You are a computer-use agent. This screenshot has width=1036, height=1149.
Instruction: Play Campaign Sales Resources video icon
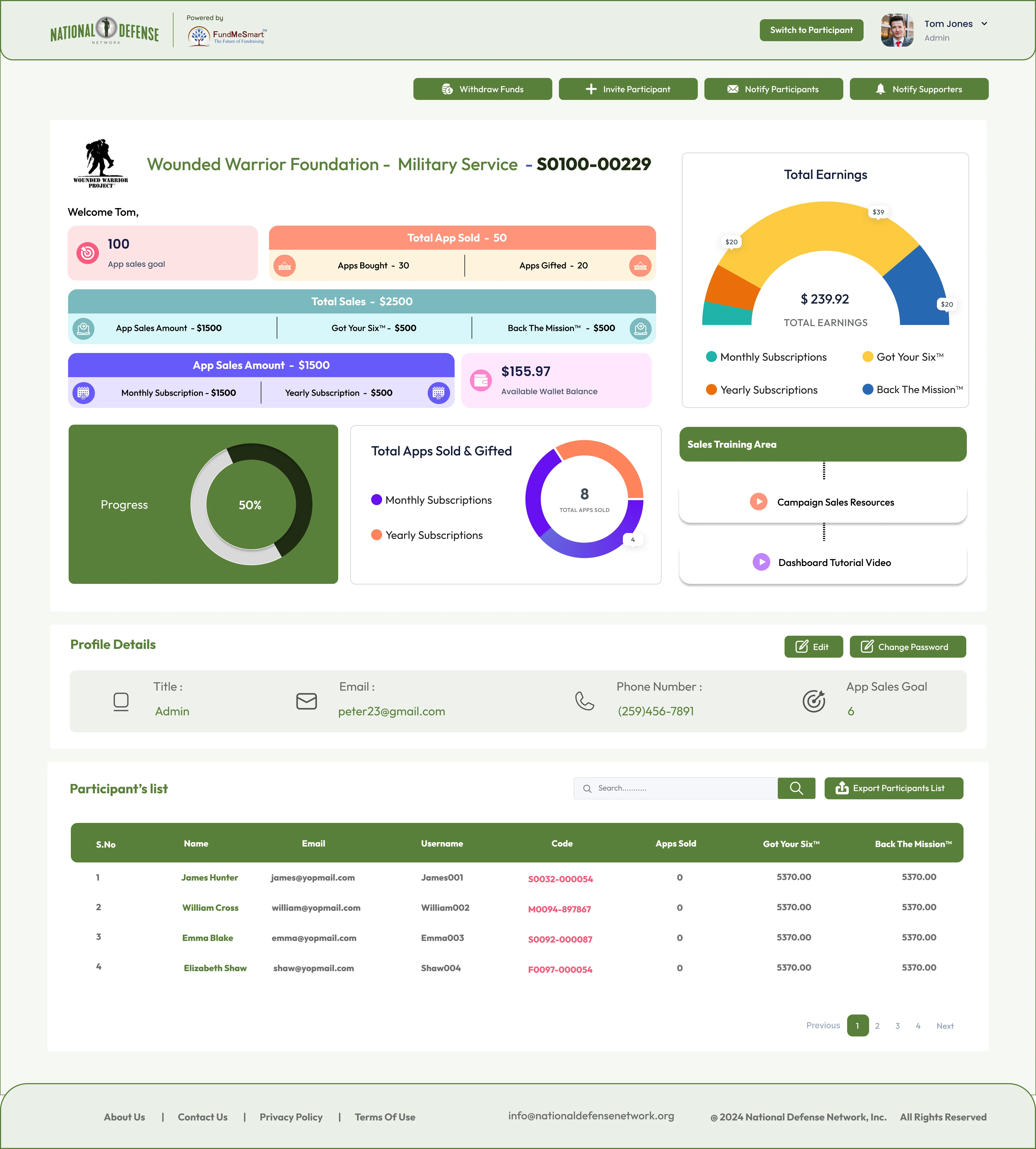(758, 502)
